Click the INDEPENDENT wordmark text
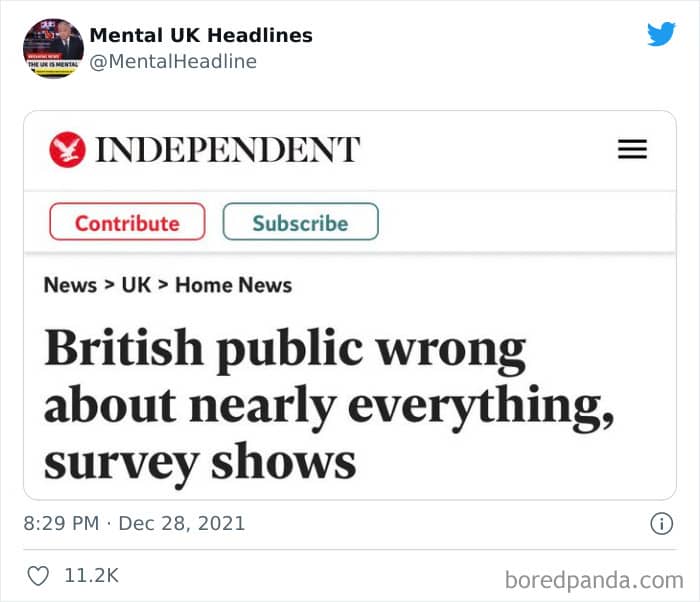Viewport: 700px width, 602px height. [x=228, y=150]
